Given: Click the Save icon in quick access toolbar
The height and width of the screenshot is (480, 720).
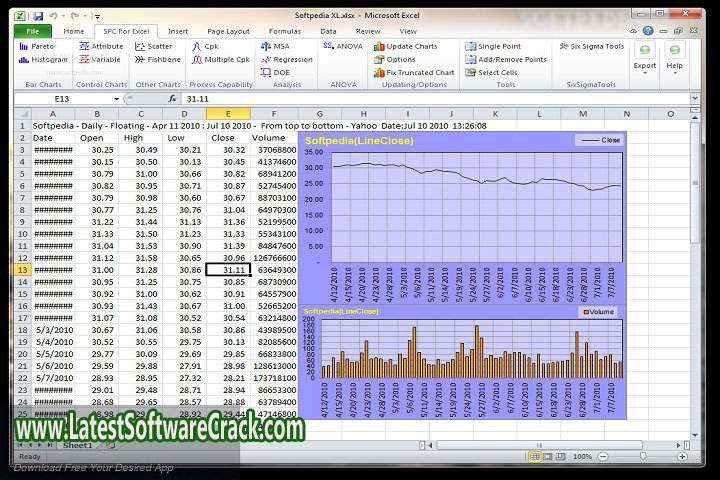Looking at the screenshot, I should tap(38, 16).
